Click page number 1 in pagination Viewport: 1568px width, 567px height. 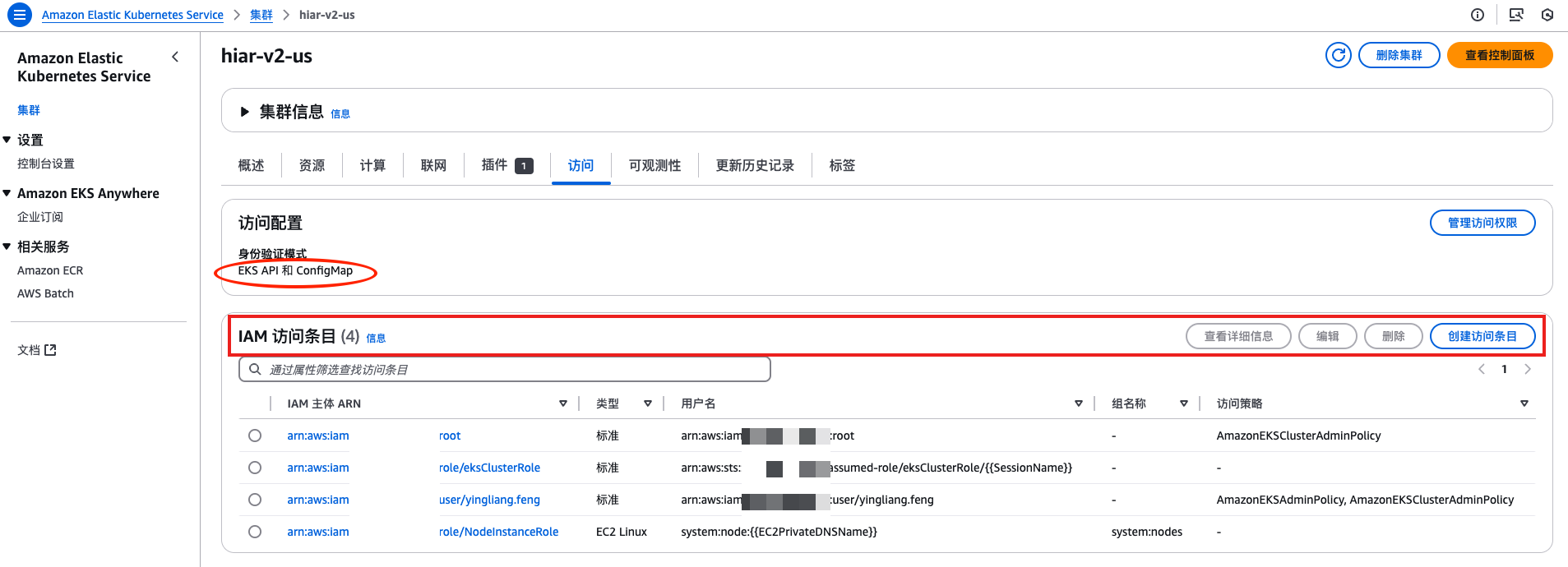click(x=1505, y=369)
